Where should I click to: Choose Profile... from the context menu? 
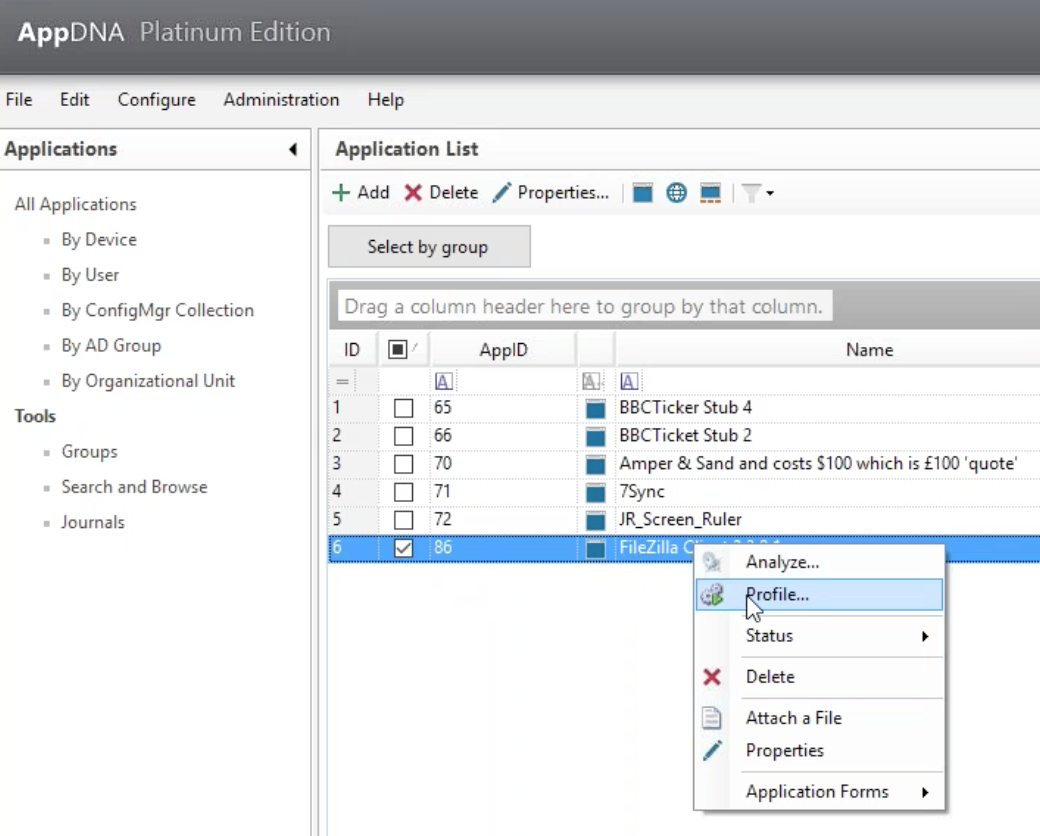[x=777, y=594]
